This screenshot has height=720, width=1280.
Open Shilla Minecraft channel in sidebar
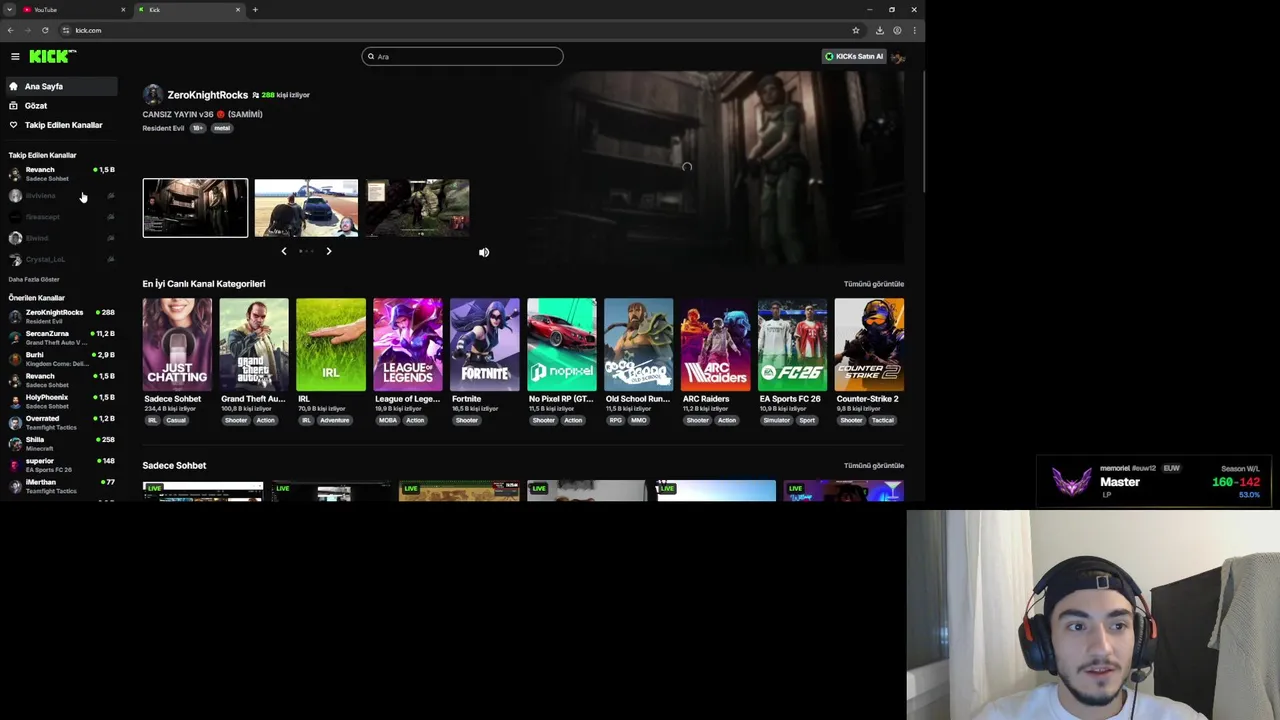(x=60, y=444)
